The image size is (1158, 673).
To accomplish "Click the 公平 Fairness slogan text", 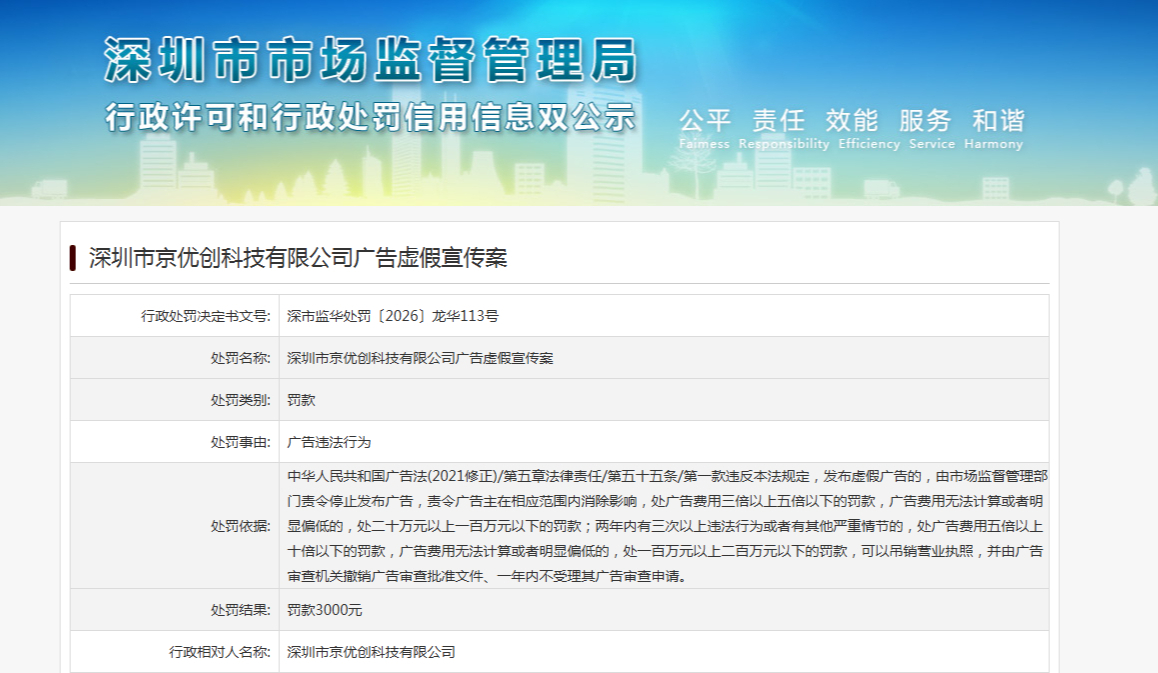I will pyautogui.click(x=705, y=129).
